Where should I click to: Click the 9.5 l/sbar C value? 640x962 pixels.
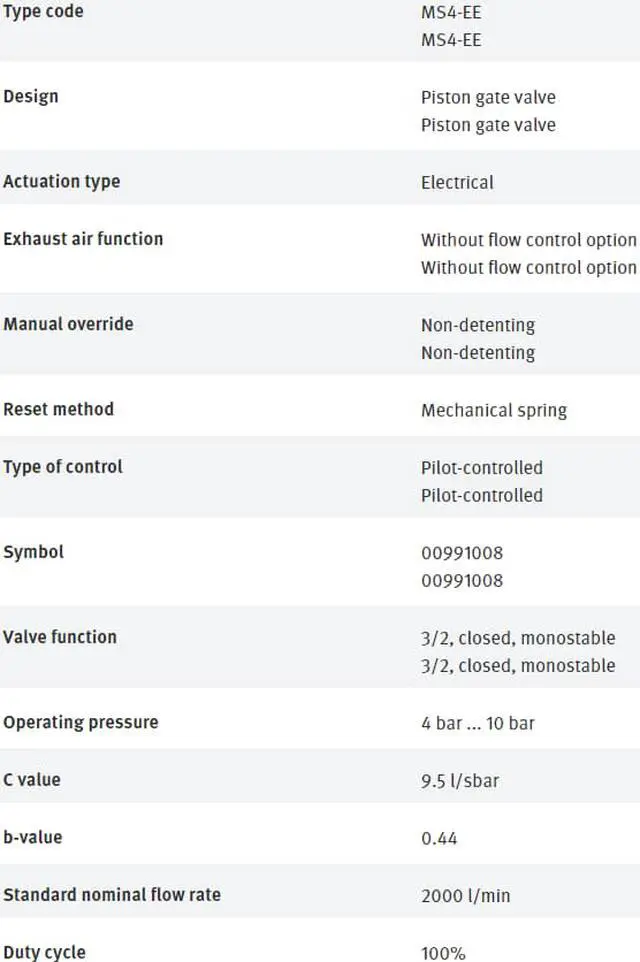tap(460, 781)
